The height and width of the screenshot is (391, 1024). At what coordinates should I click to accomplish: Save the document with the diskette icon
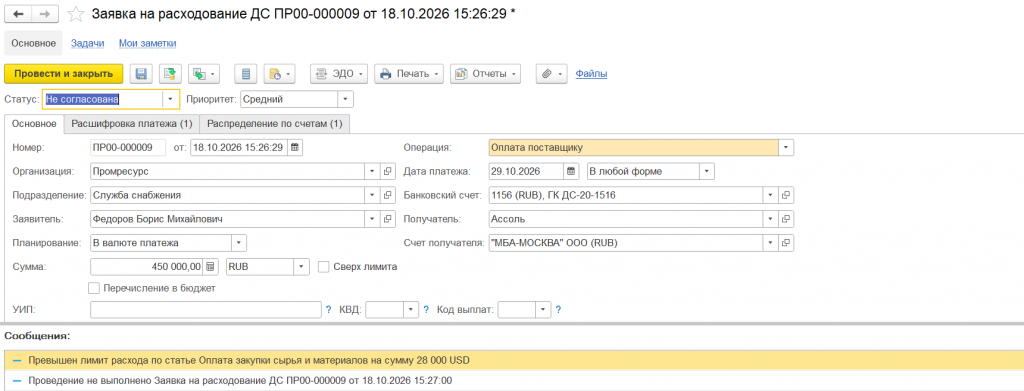tap(140, 74)
